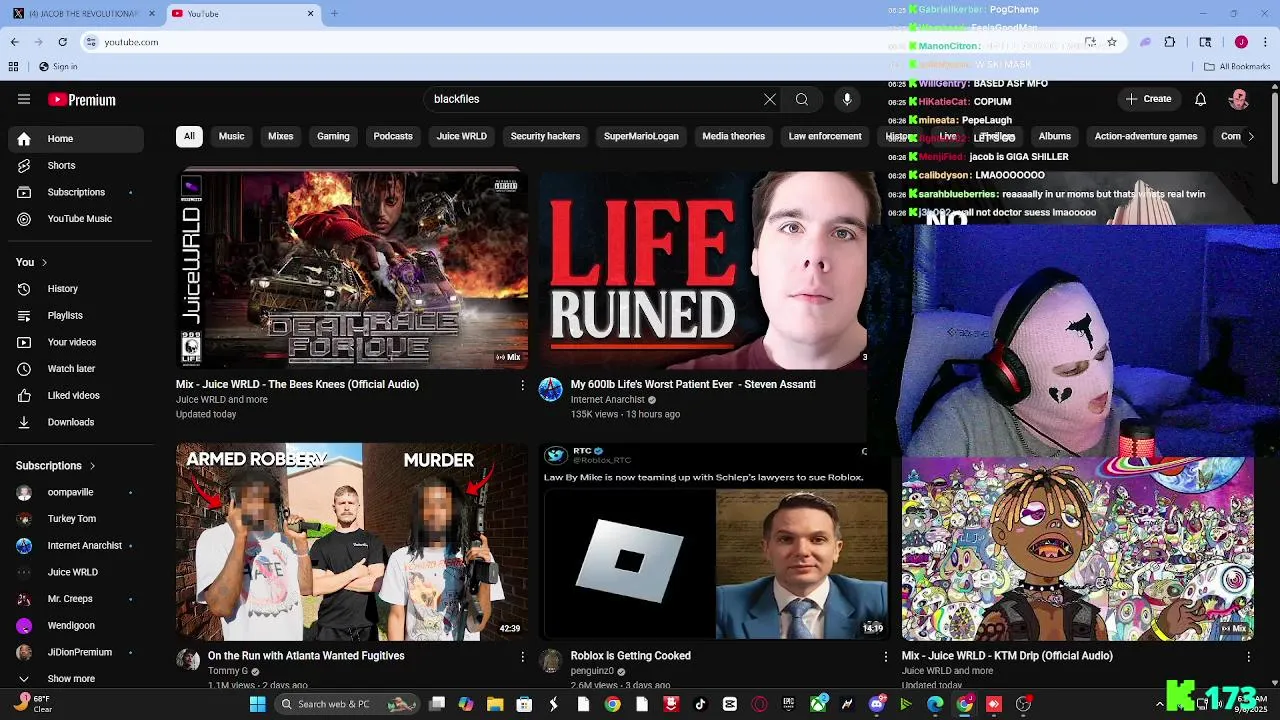Open options for Roblox Is Getting Cooked
This screenshot has width=1280, height=720.
coord(885,657)
